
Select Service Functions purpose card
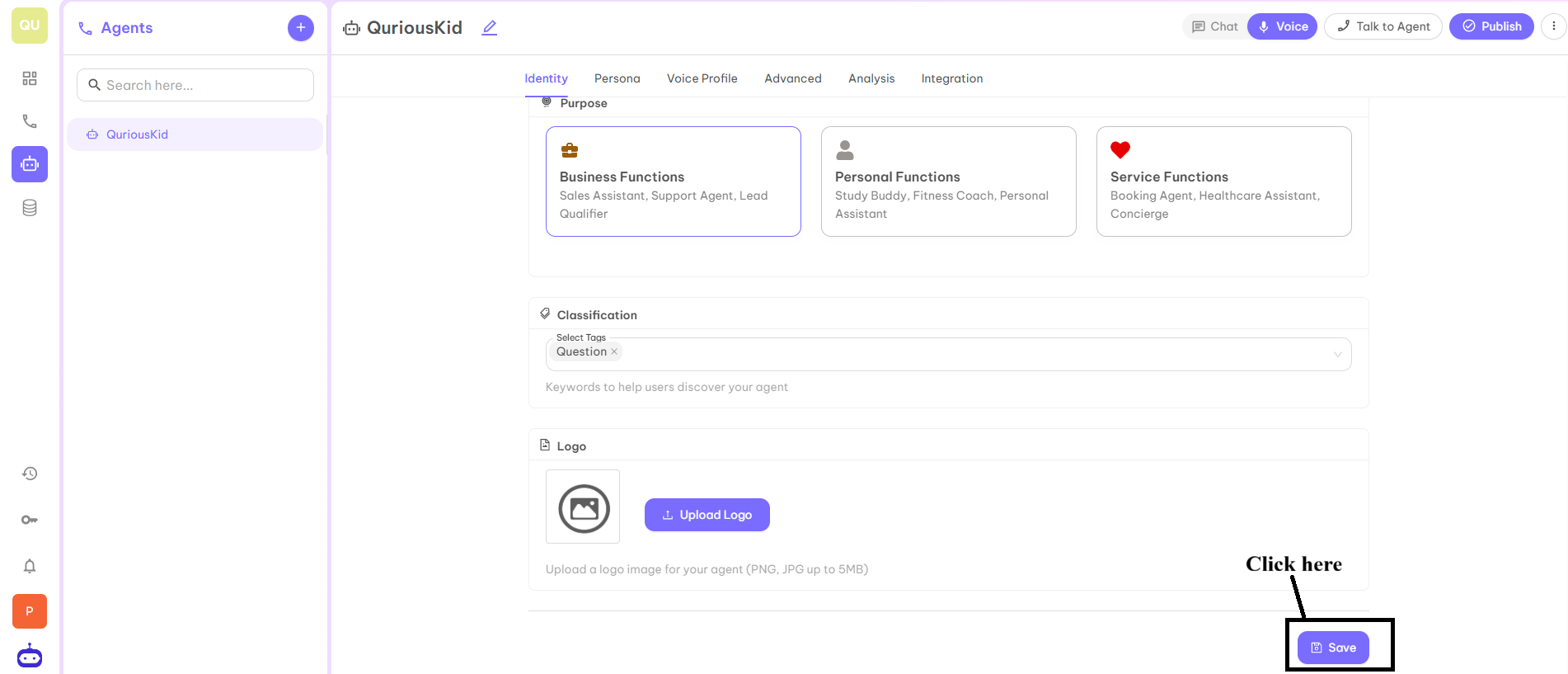tap(1224, 181)
